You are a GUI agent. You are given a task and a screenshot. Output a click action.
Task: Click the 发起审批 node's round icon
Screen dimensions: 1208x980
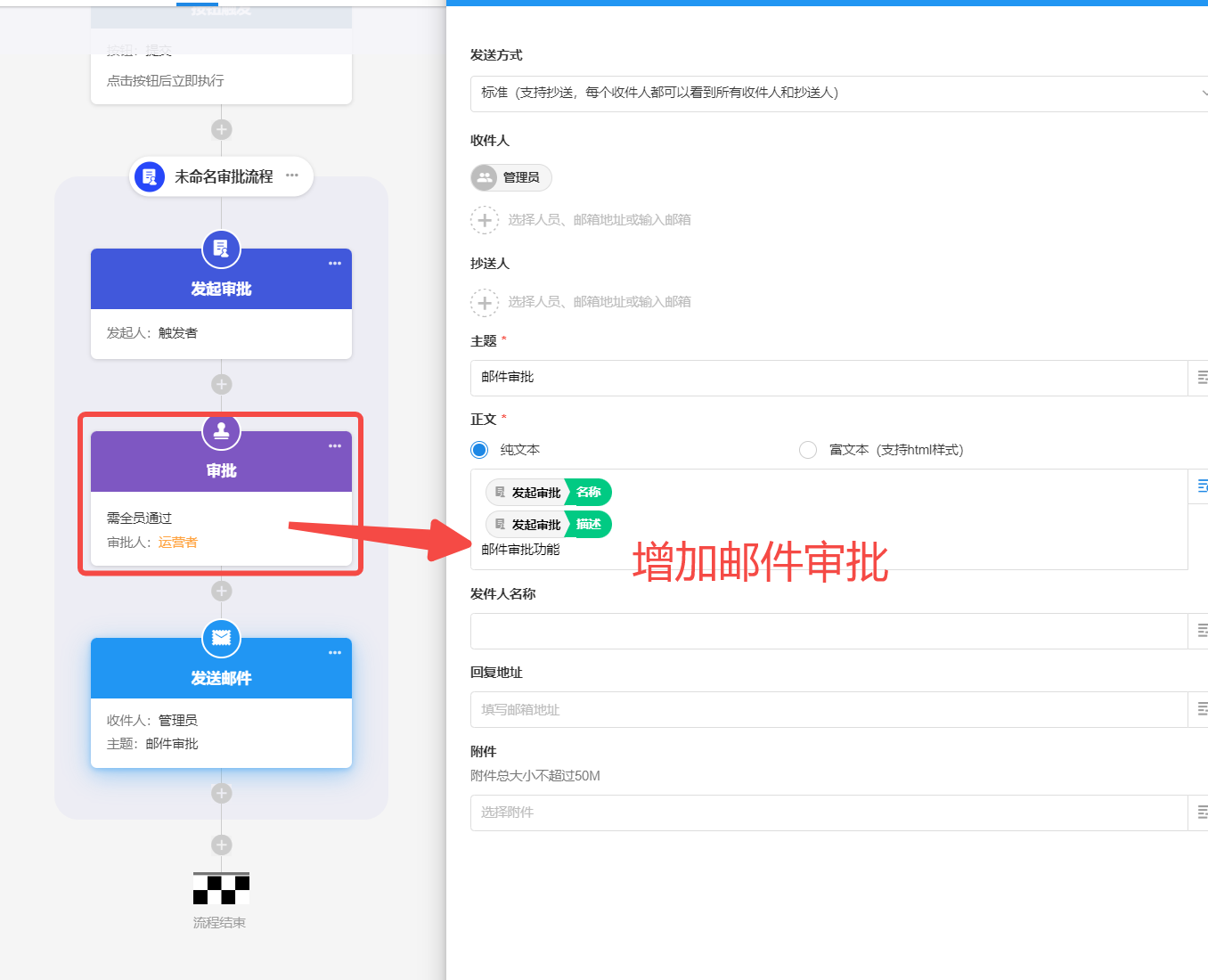coord(222,249)
